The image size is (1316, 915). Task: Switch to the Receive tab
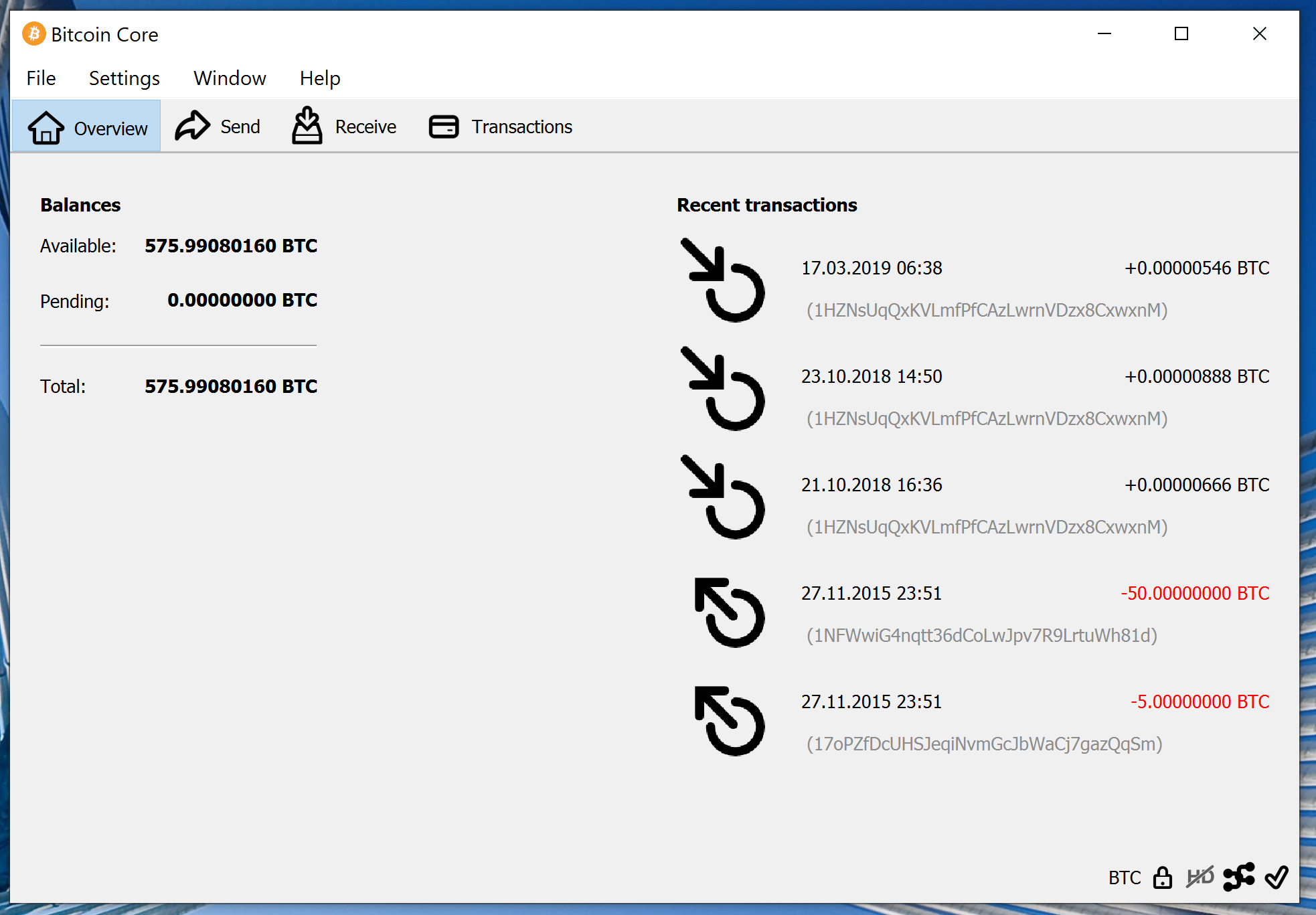point(345,127)
